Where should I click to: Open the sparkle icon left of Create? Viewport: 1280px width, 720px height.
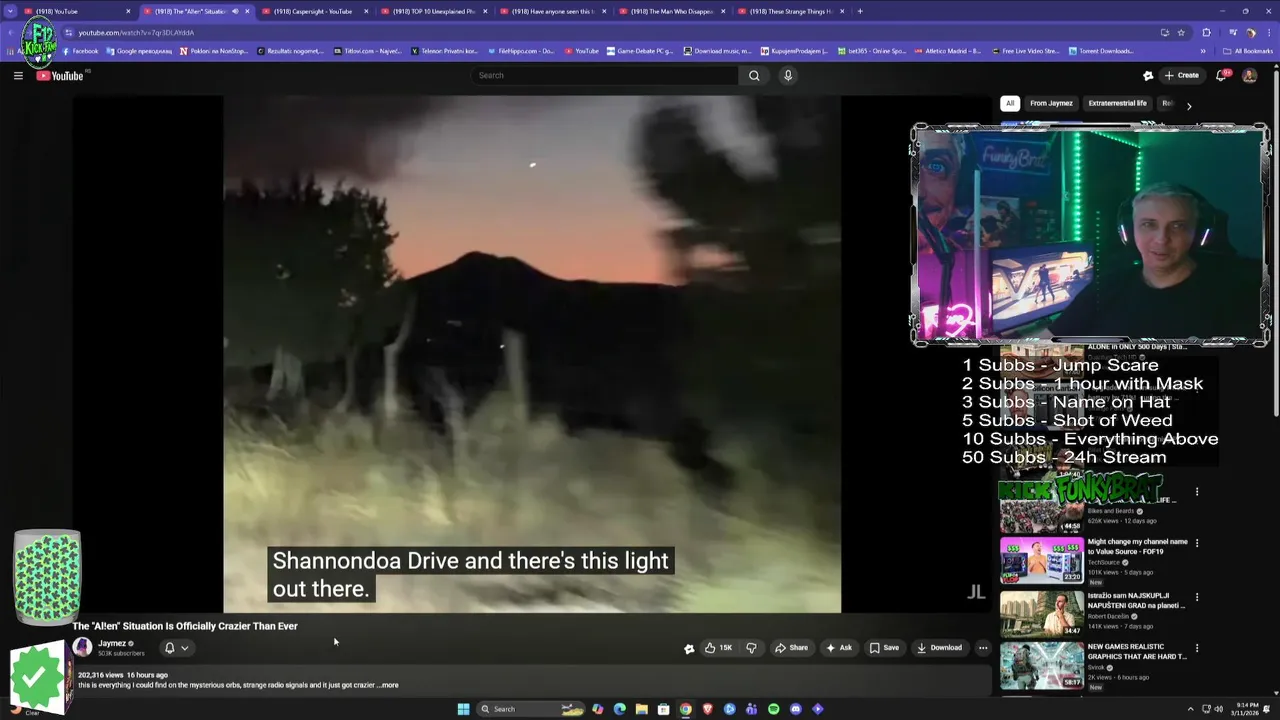point(1148,75)
